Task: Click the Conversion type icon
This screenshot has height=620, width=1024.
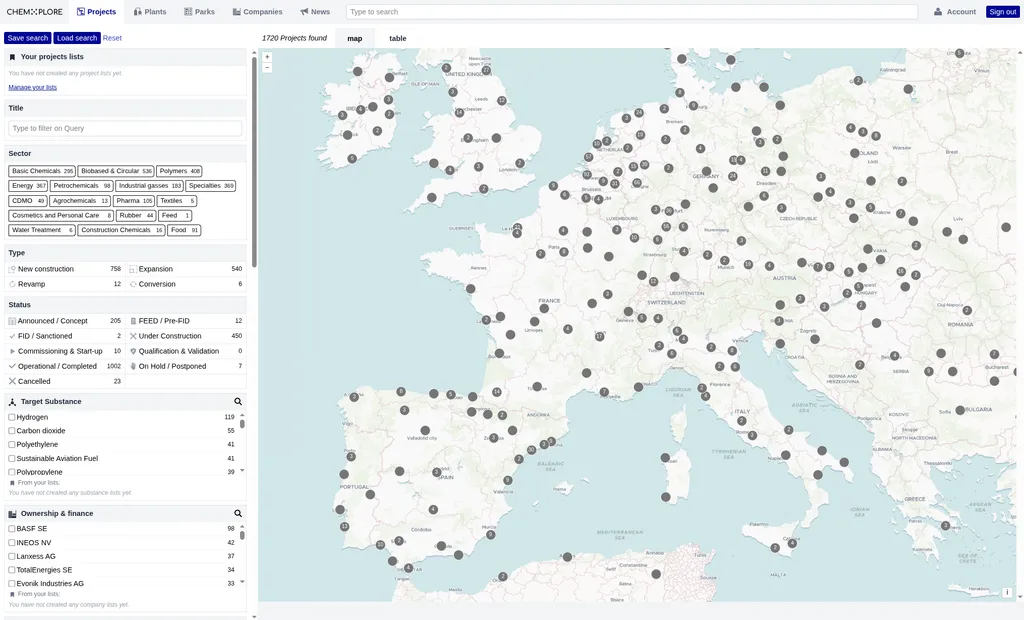Action: tap(133, 284)
